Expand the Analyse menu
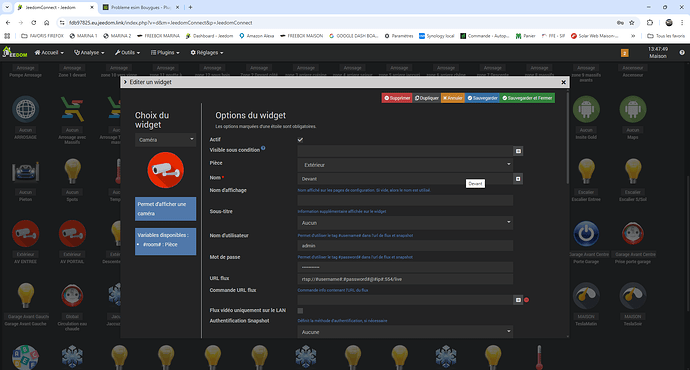 (x=89, y=52)
